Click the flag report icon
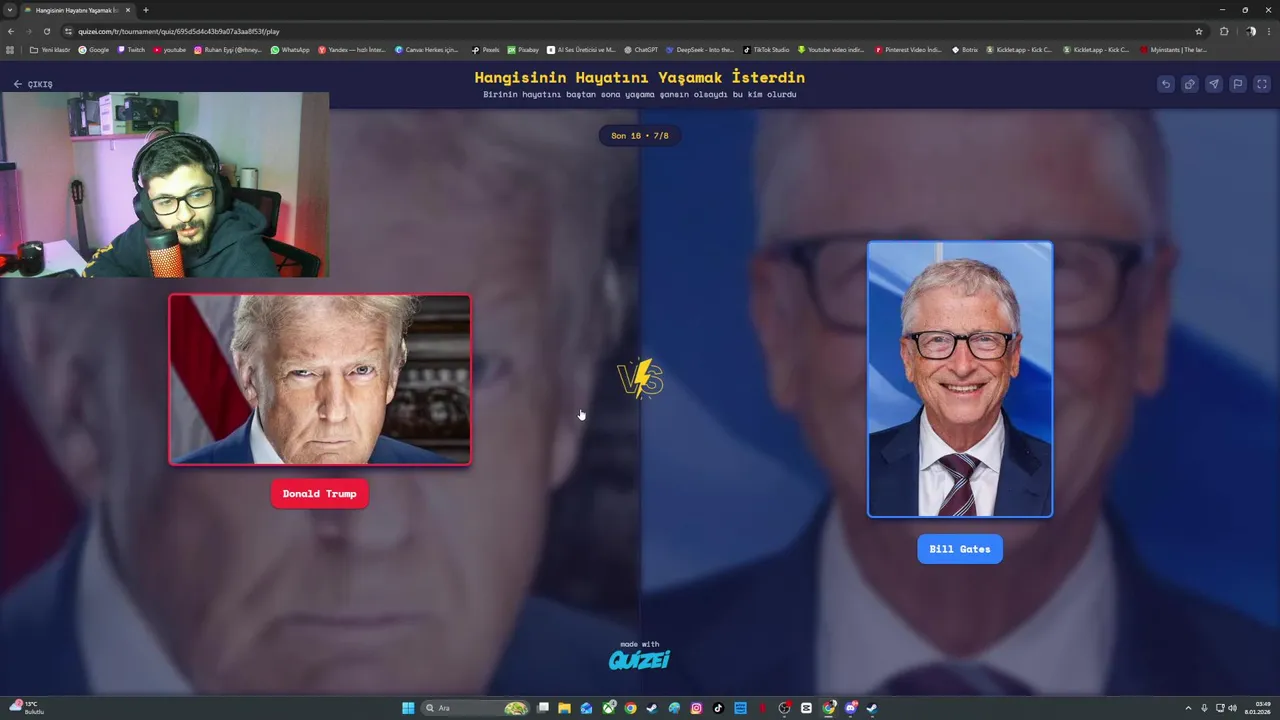The height and width of the screenshot is (720, 1280). pos(1237,84)
